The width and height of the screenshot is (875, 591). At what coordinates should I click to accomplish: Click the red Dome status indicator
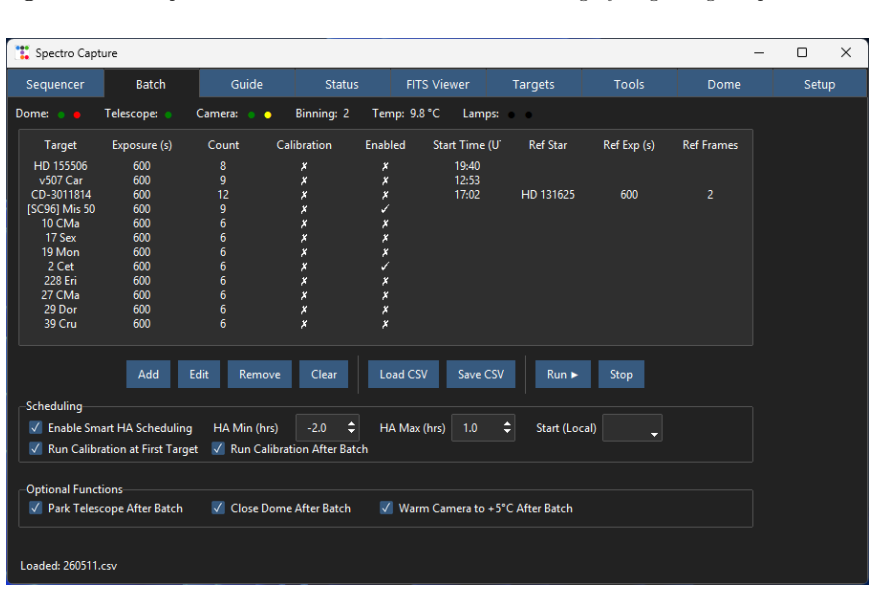point(77,115)
